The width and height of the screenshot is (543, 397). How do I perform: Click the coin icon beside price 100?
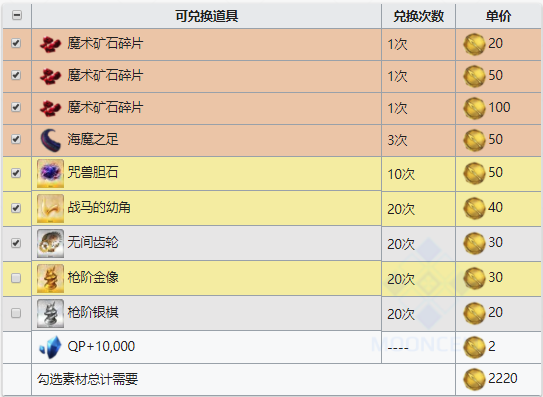pyautogui.click(x=474, y=108)
